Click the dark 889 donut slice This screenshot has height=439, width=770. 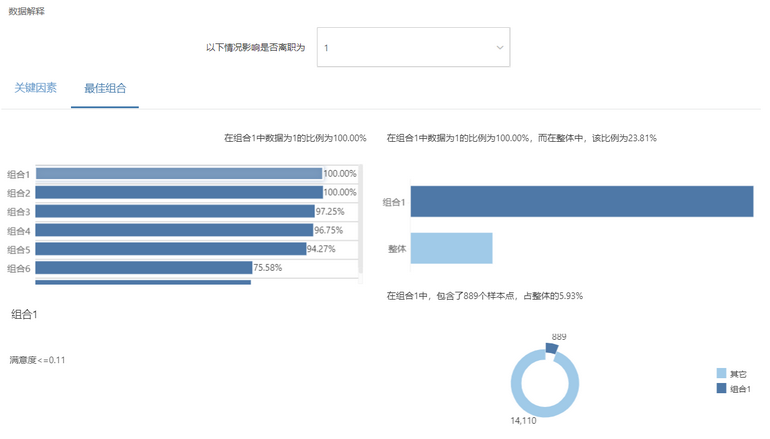pyautogui.click(x=551, y=348)
